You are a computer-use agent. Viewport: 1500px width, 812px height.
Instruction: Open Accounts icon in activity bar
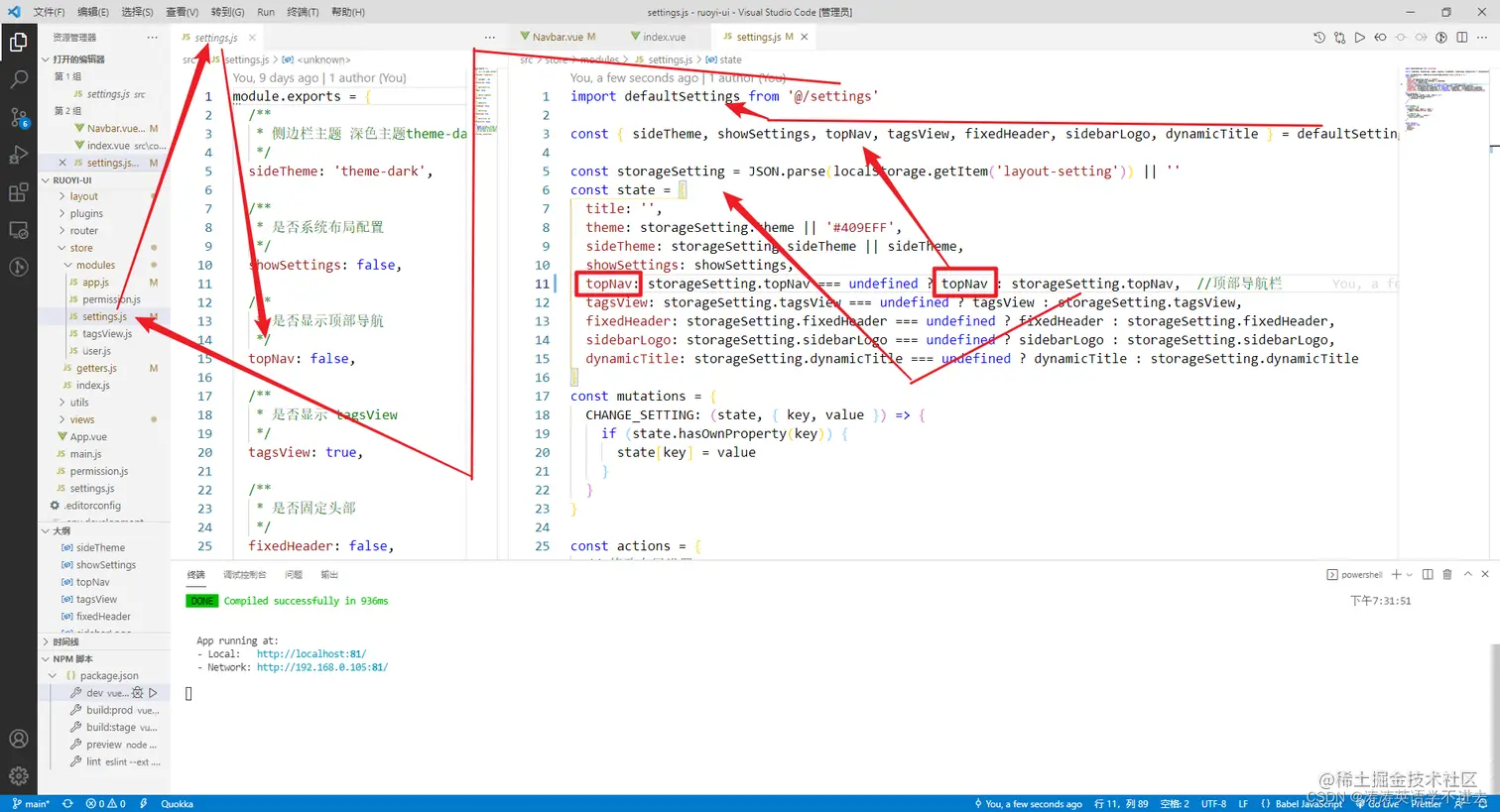click(x=18, y=739)
